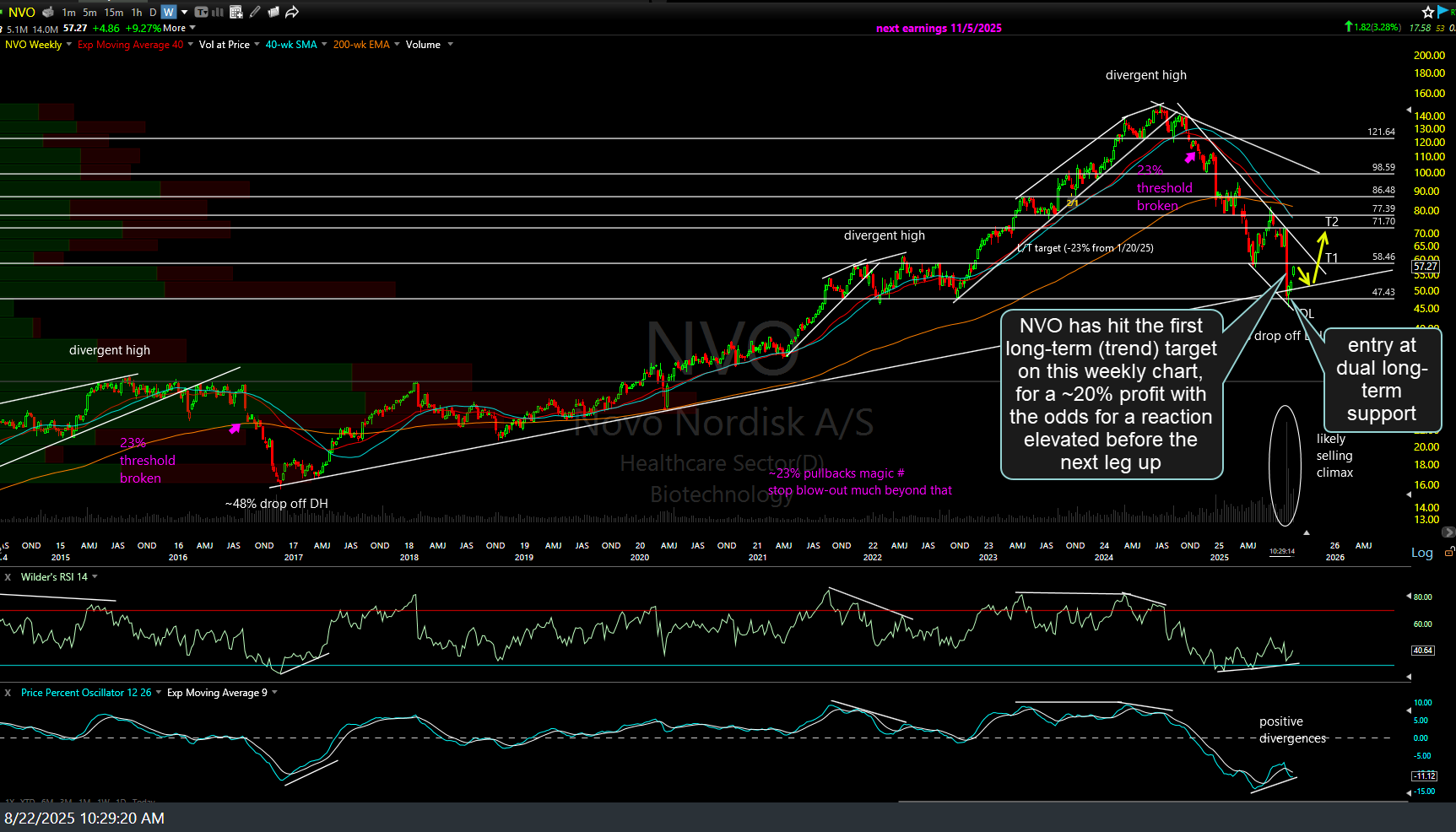Click the 86.48 price level label
This screenshot has width=1456, height=832.
[1383, 191]
